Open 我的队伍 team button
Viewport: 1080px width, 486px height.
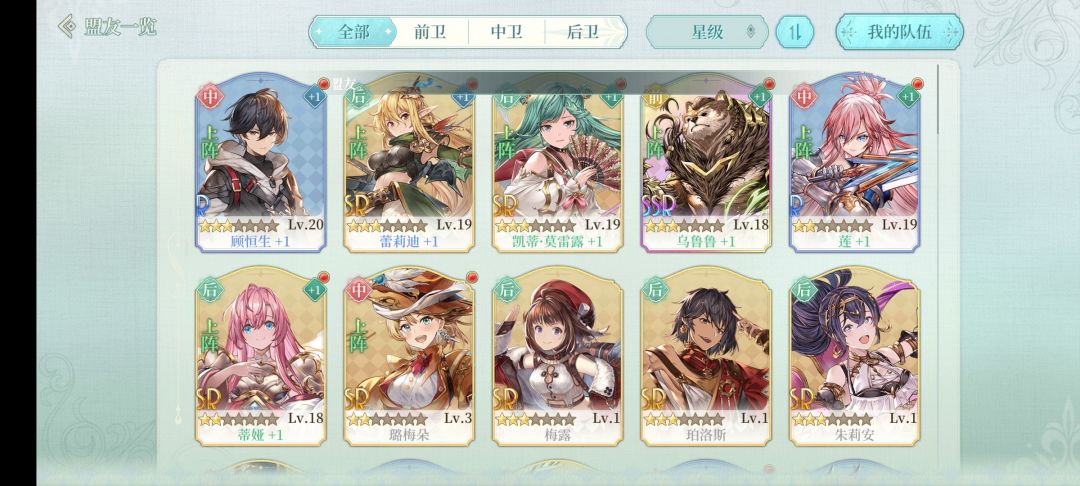point(899,32)
